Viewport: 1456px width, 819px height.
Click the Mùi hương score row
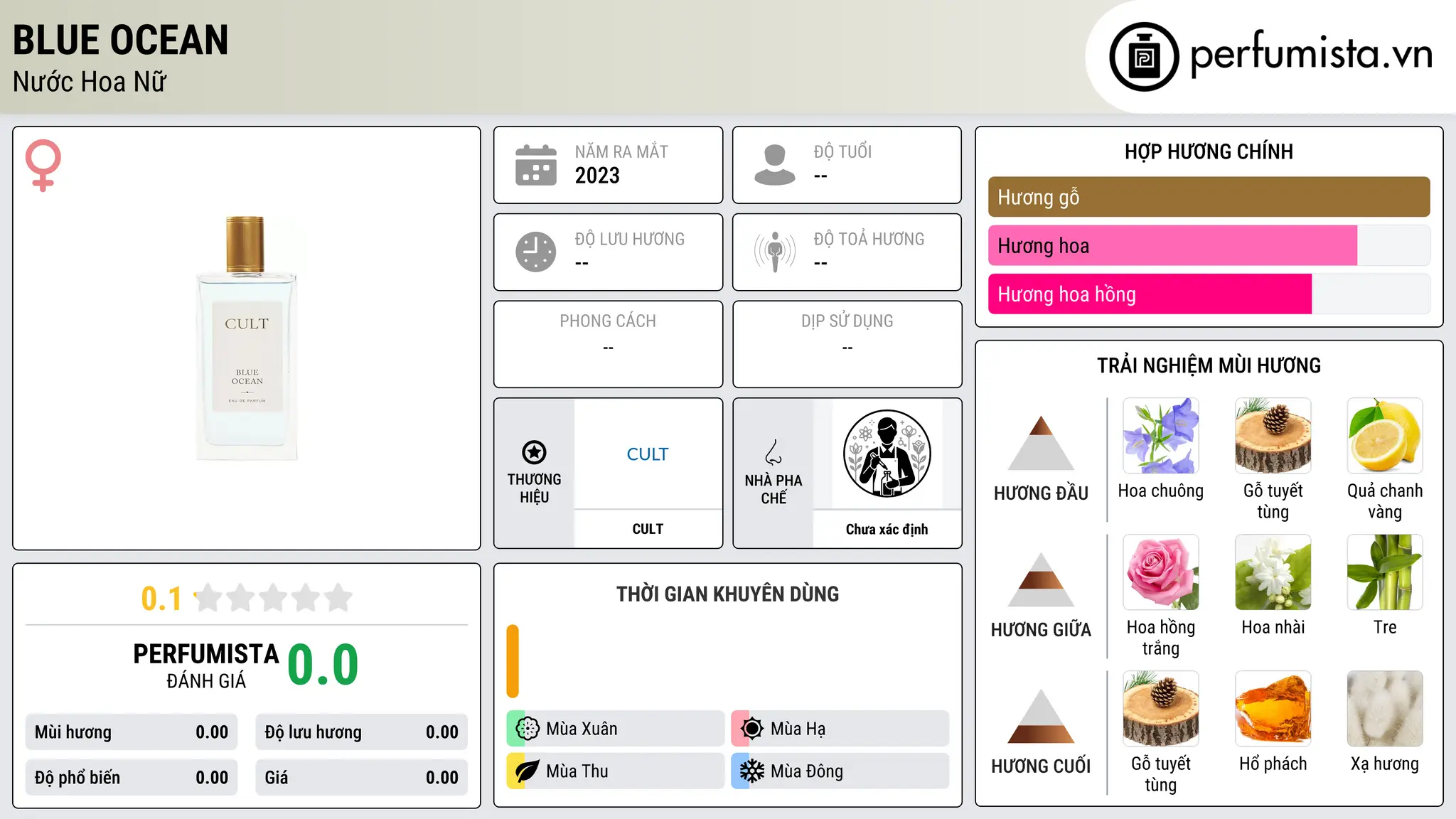132,732
